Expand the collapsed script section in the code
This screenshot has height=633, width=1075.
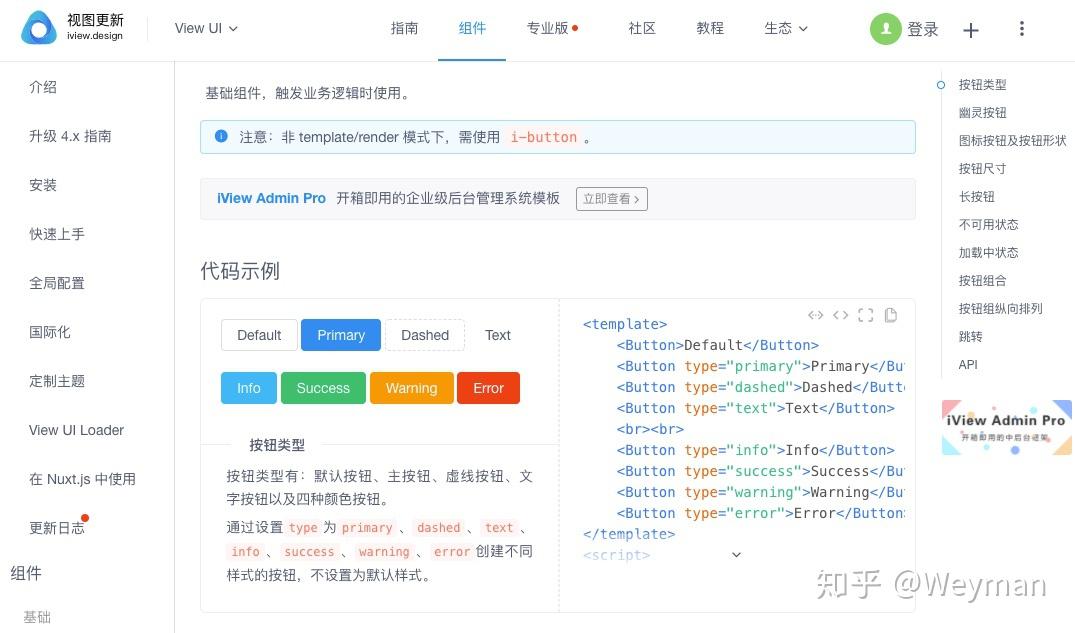point(736,554)
